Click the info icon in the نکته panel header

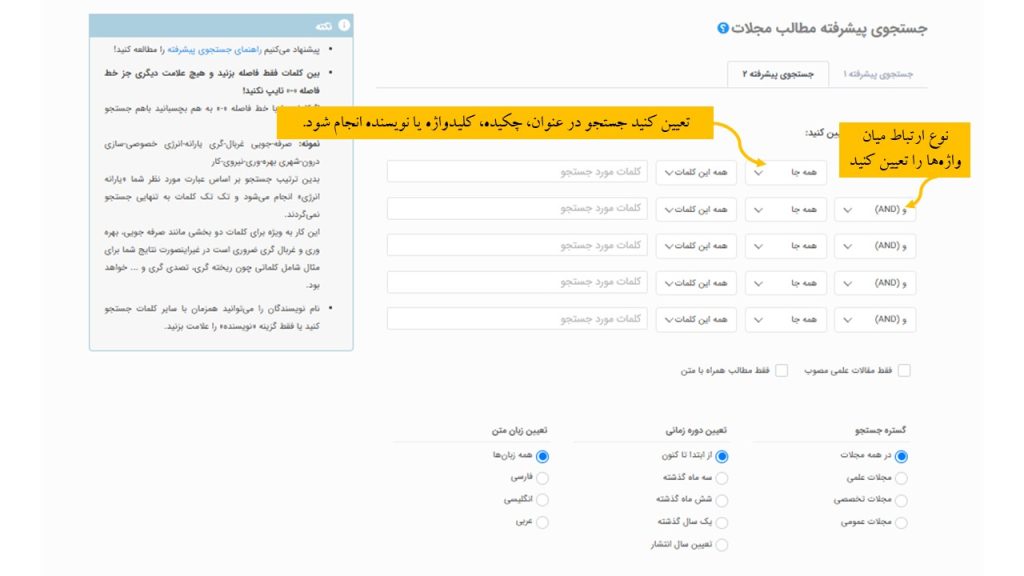pyautogui.click(x=344, y=25)
